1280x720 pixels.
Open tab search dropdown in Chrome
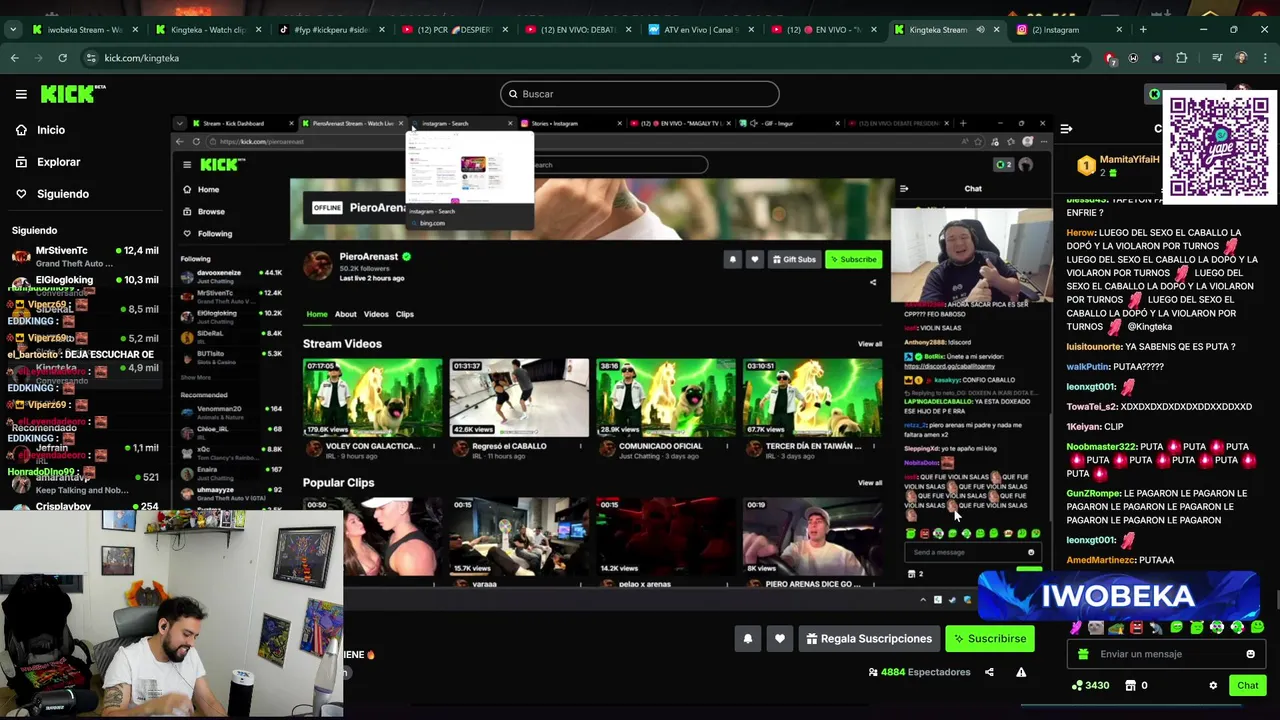tap(13, 30)
